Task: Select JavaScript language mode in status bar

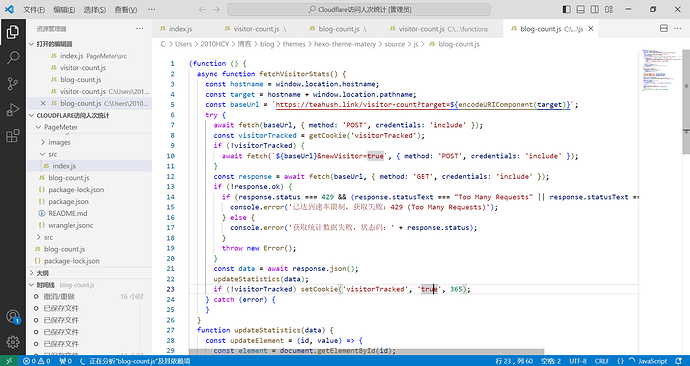Action: click(x=653, y=361)
